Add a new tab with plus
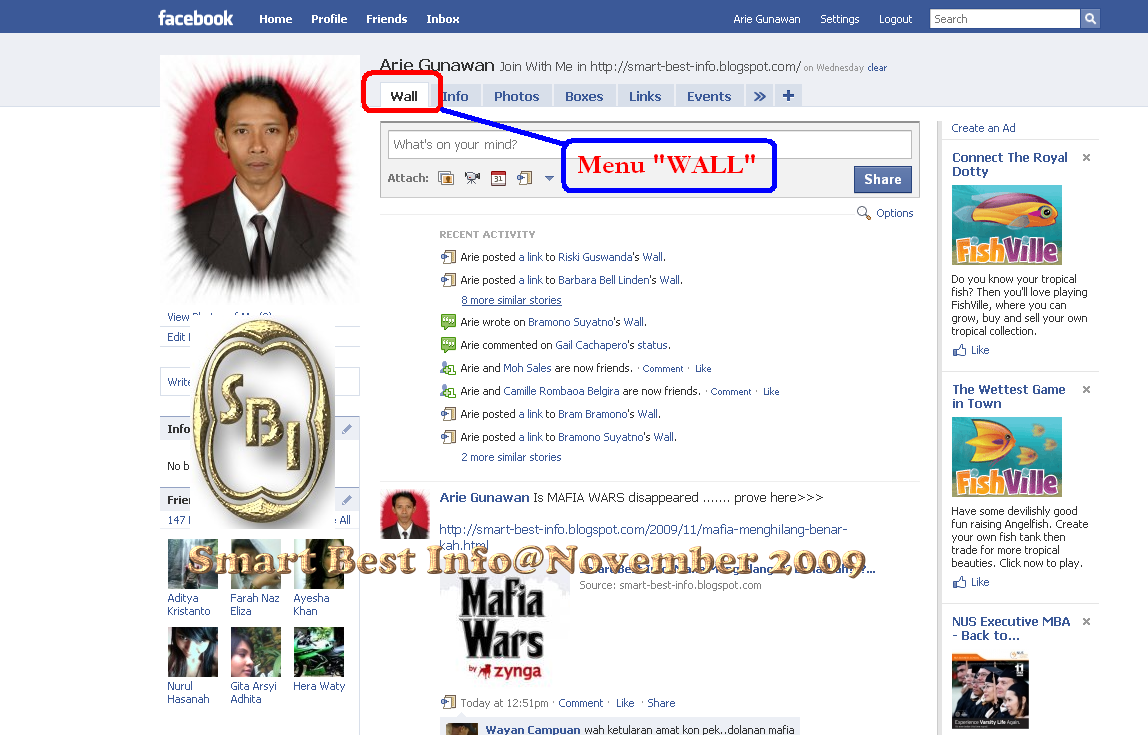The width and height of the screenshot is (1148, 735). [789, 95]
